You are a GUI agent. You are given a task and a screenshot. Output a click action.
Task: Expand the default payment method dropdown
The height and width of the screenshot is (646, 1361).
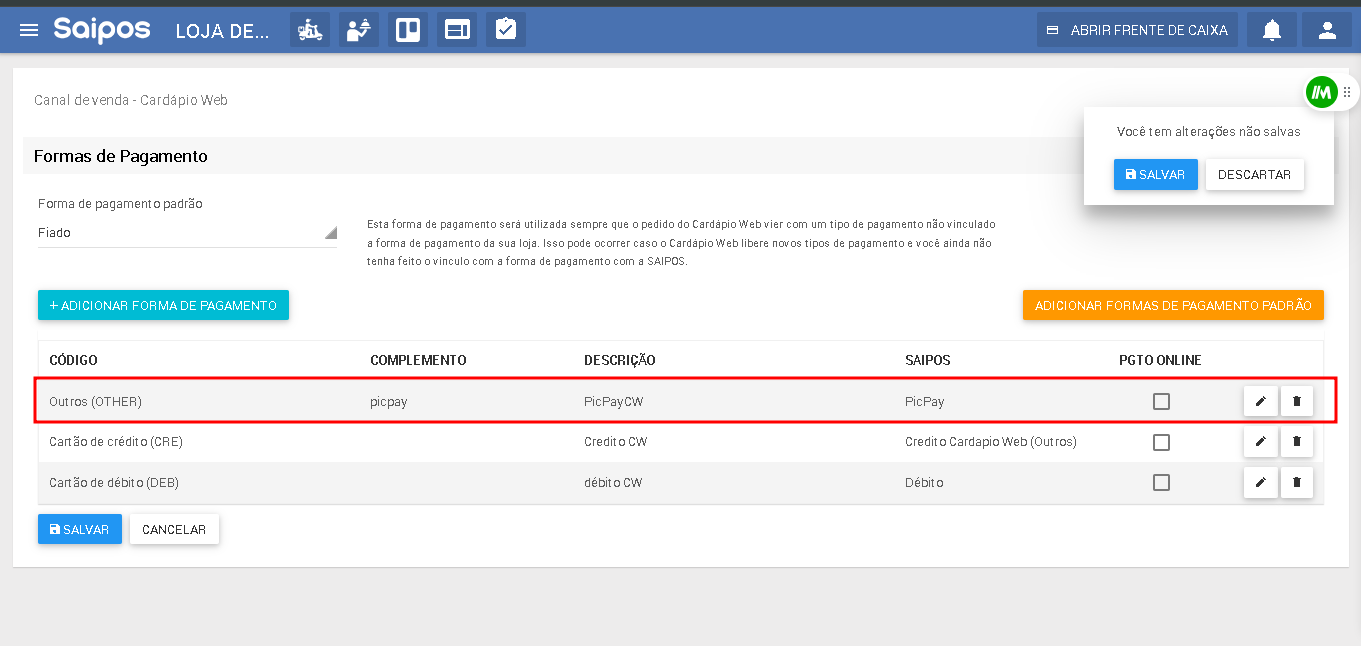(187, 233)
